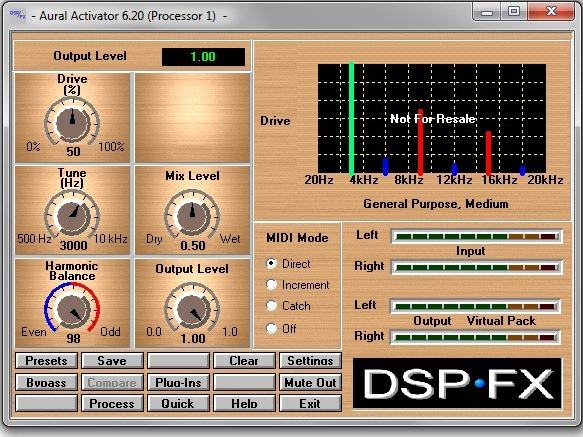Click the Input Right level meter
Screen dimensions: 583x437
[476, 267]
